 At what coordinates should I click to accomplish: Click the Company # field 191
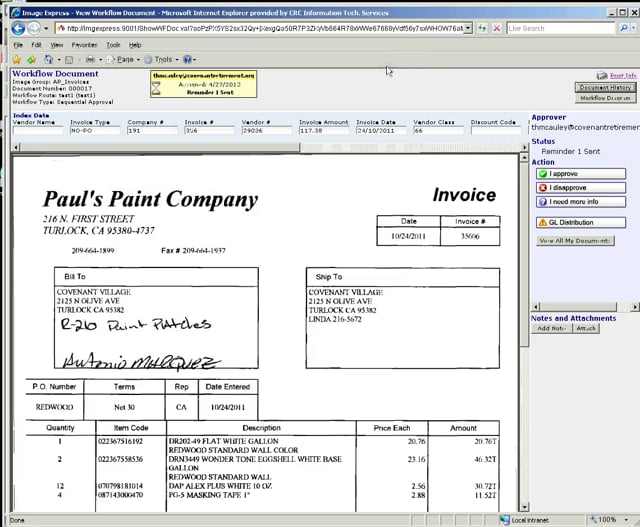(x=153, y=131)
